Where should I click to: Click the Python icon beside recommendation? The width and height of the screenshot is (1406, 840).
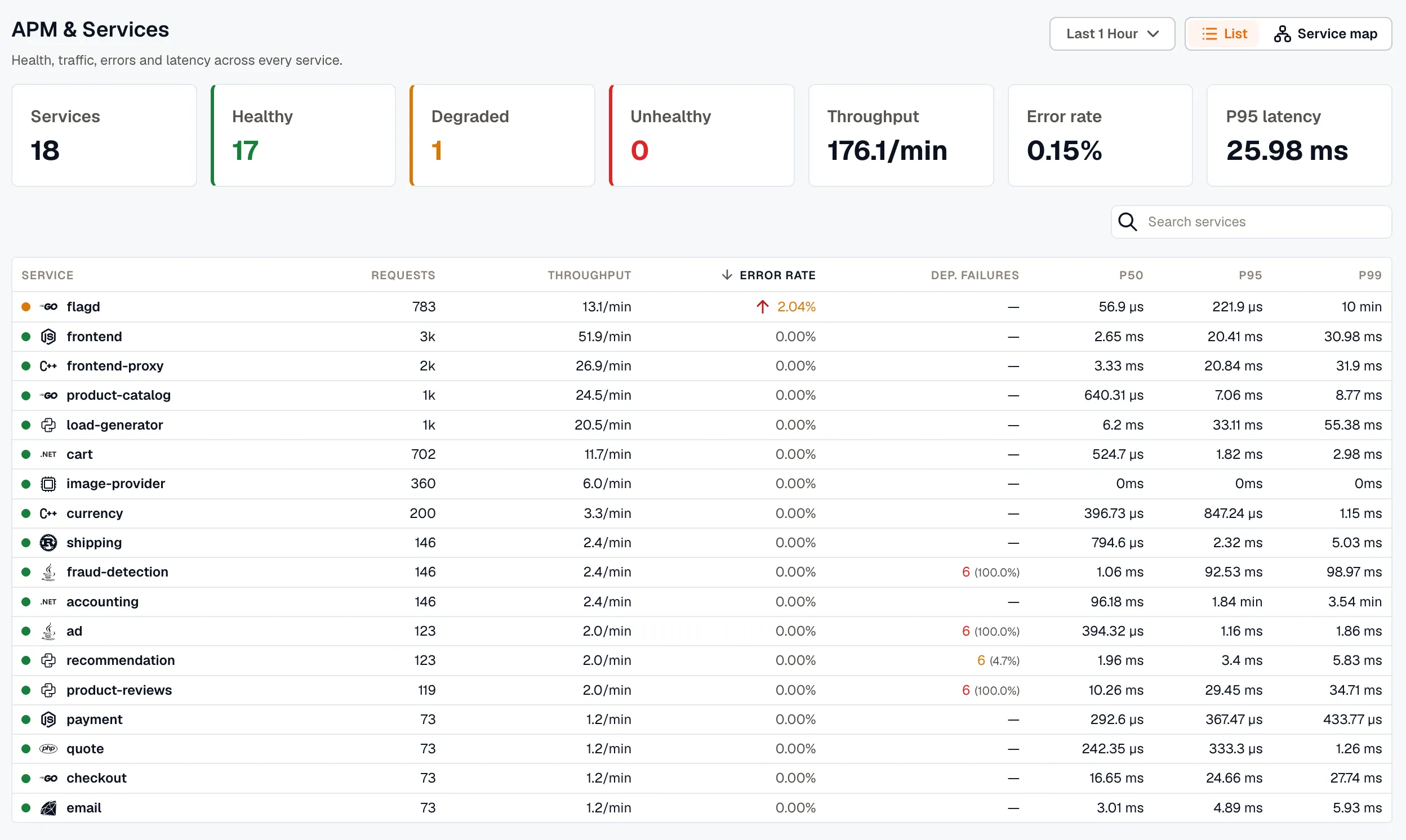click(x=48, y=660)
